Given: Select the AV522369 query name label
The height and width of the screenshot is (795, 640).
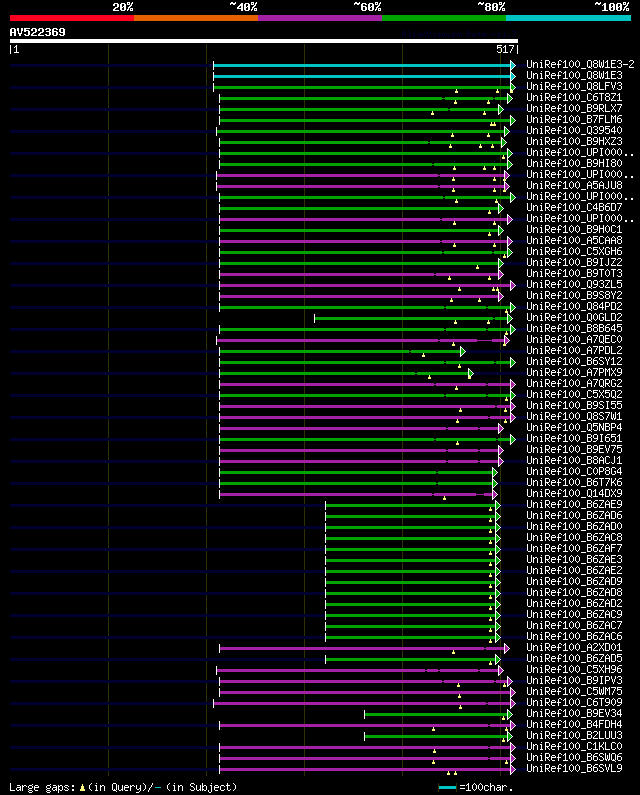Looking at the screenshot, I should pos(38,32).
